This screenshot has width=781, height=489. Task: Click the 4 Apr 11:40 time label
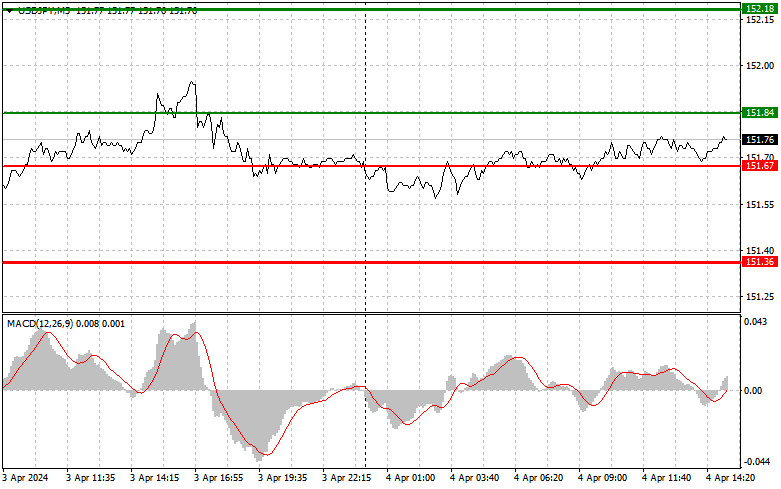pos(666,478)
